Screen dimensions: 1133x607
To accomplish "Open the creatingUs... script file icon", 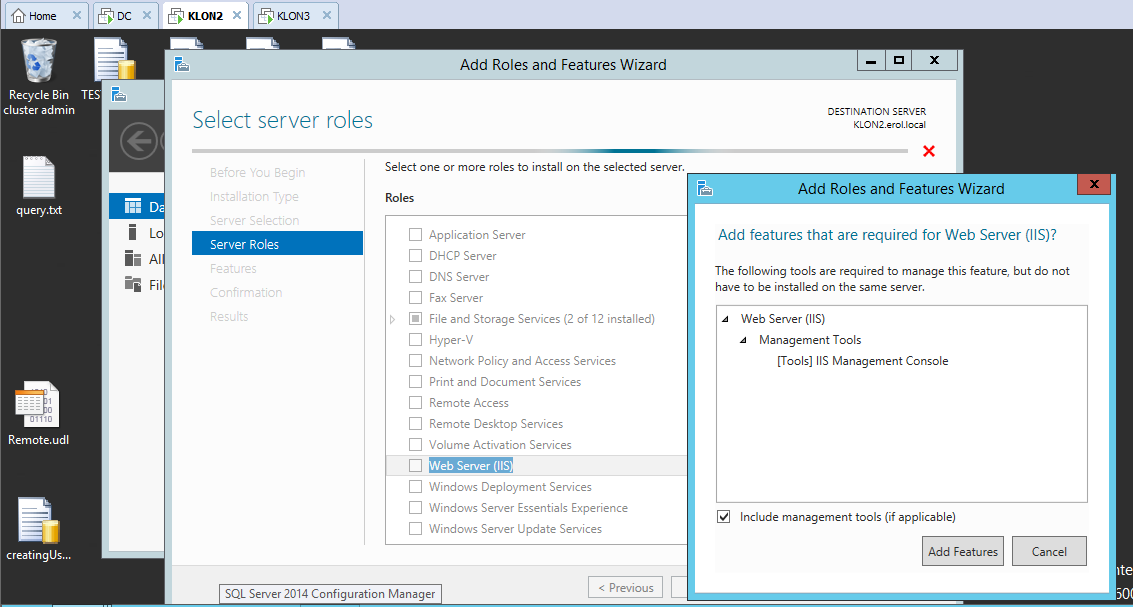I will (39, 522).
